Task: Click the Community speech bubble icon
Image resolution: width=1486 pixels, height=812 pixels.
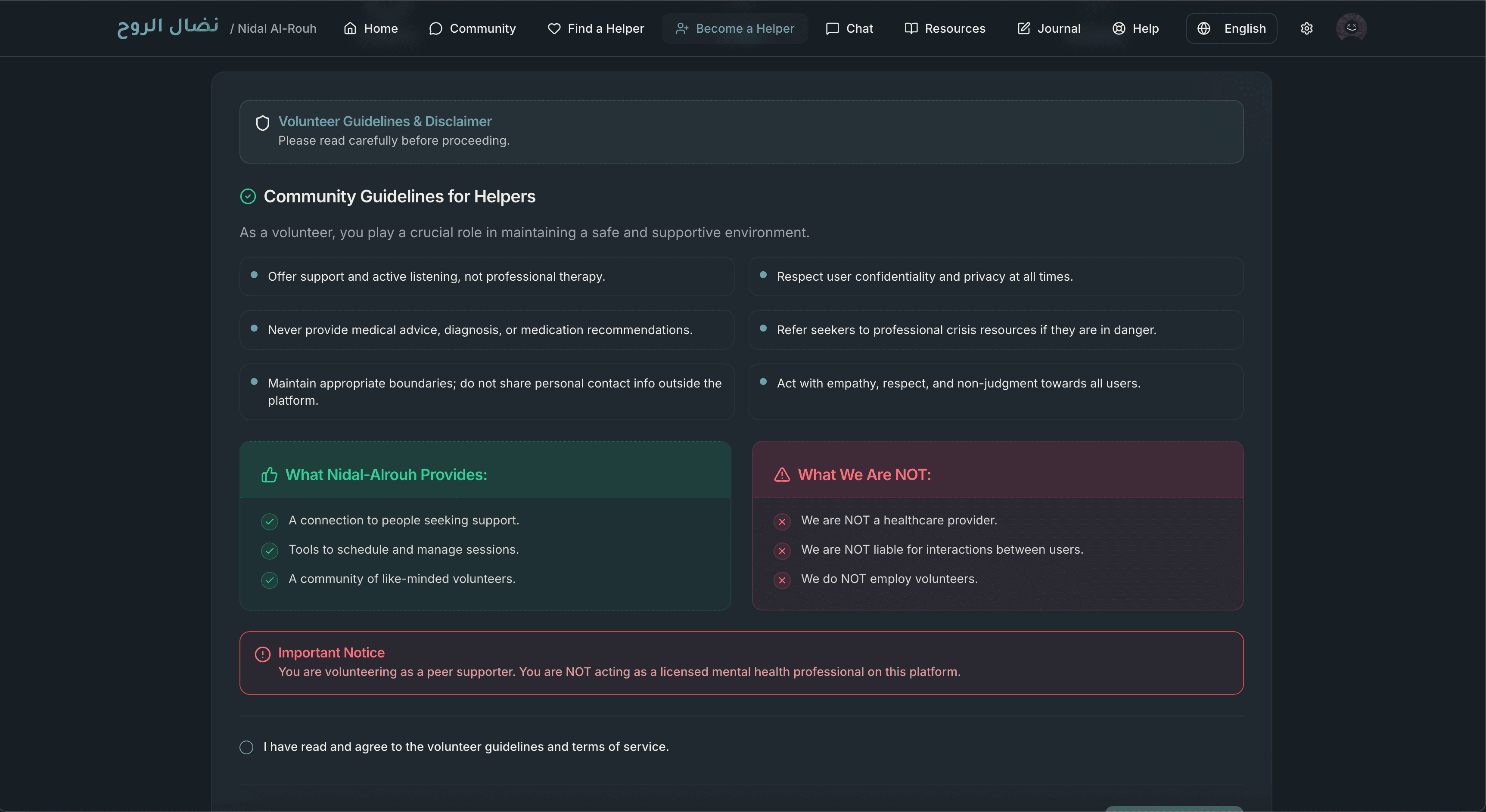Action: (435, 28)
